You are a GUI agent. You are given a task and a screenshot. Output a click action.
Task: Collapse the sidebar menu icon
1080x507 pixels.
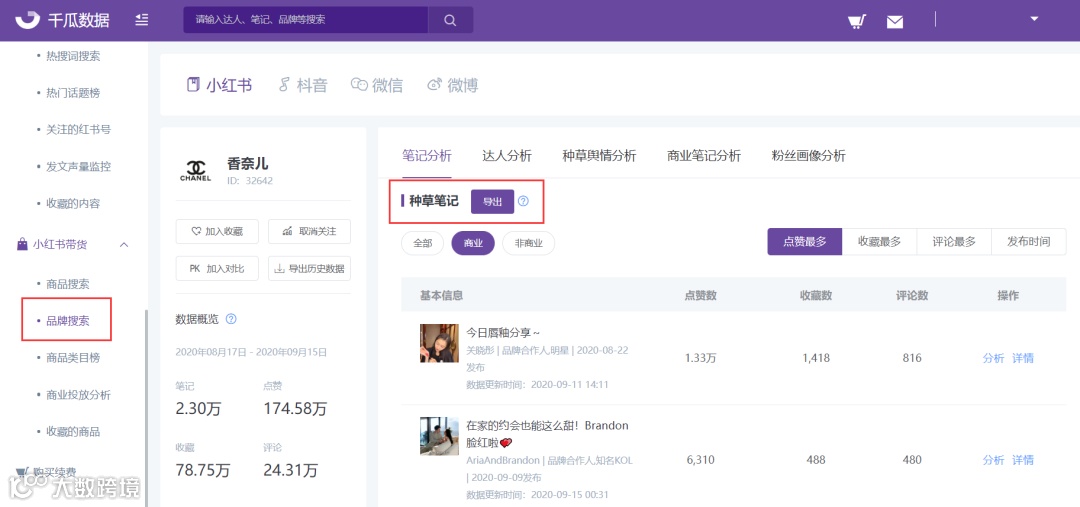(x=142, y=20)
